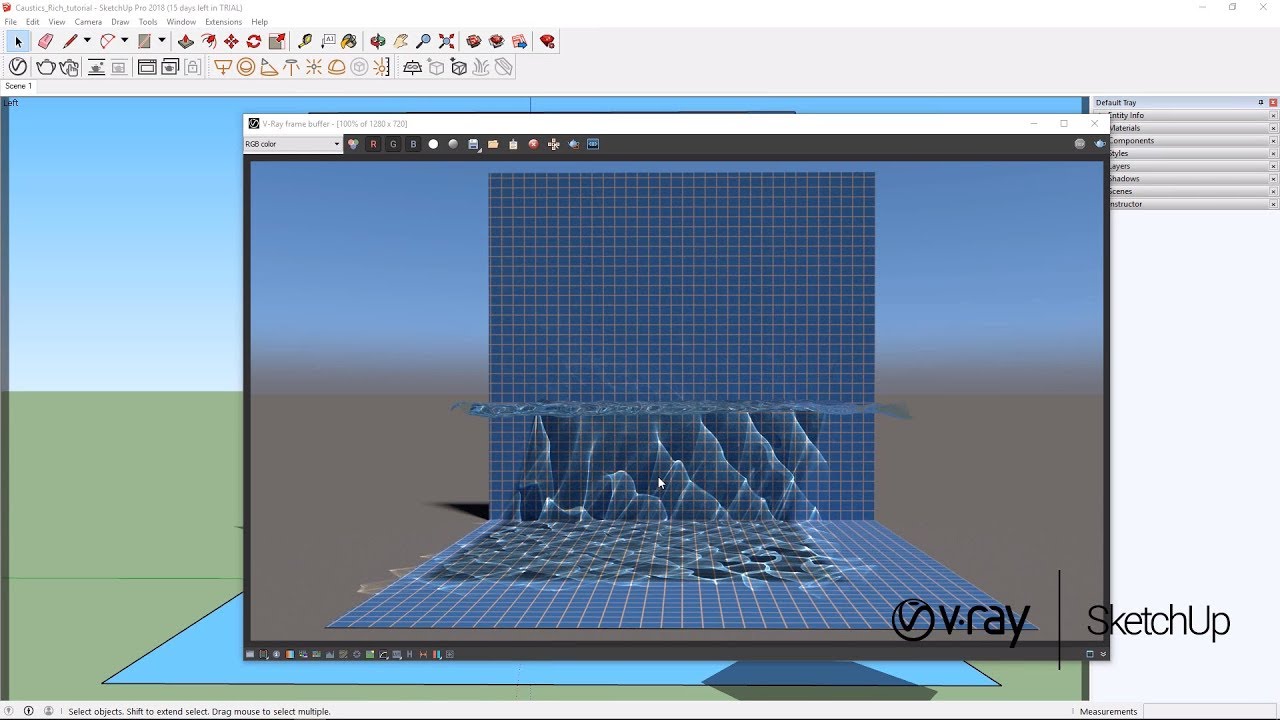The height and width of the screenshot is (720, 1280).
Task: Add V-Ray Omni Light
Action: coord(314,67)
